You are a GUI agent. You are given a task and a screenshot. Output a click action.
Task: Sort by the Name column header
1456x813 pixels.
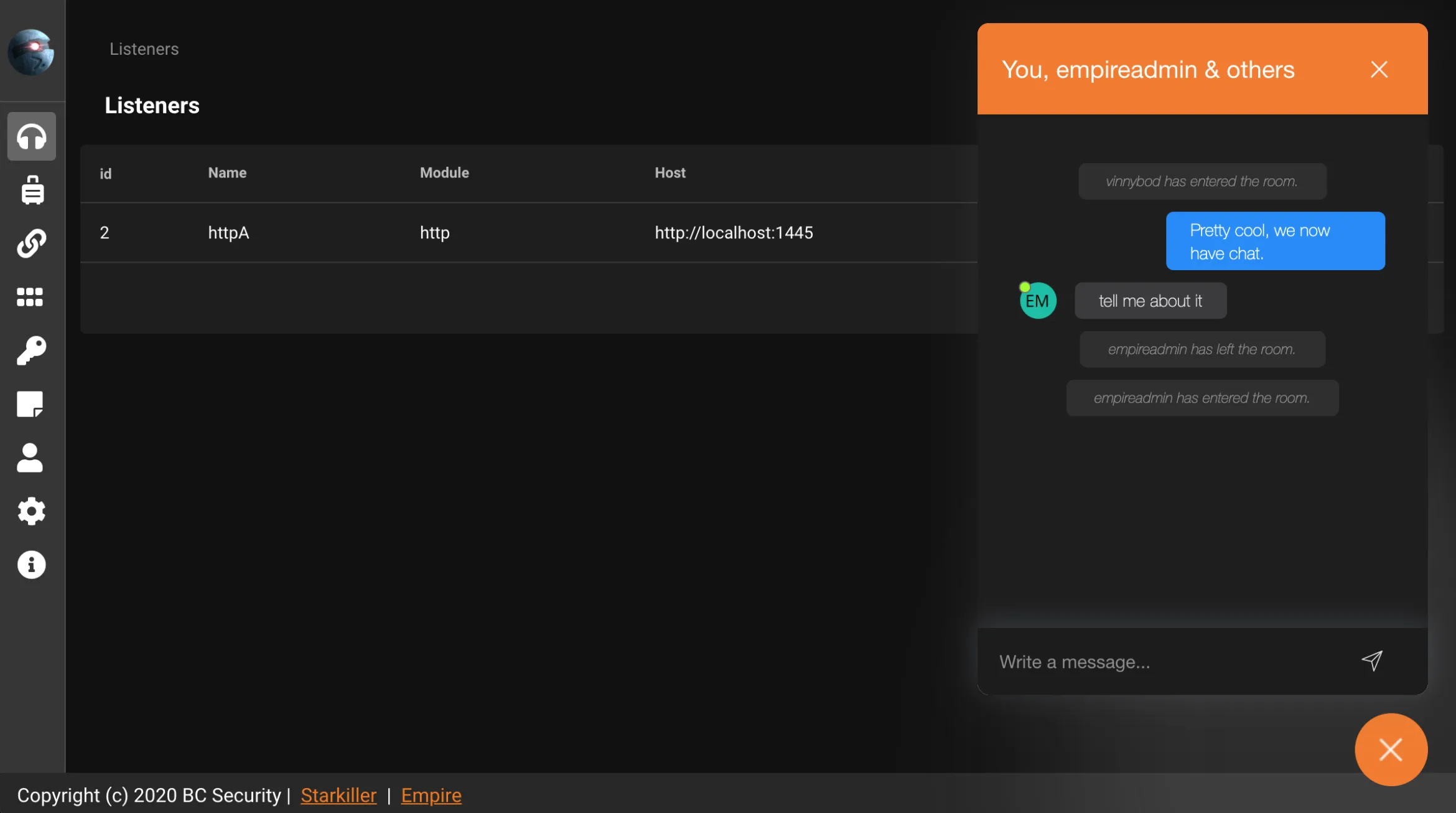click(227, 172)
